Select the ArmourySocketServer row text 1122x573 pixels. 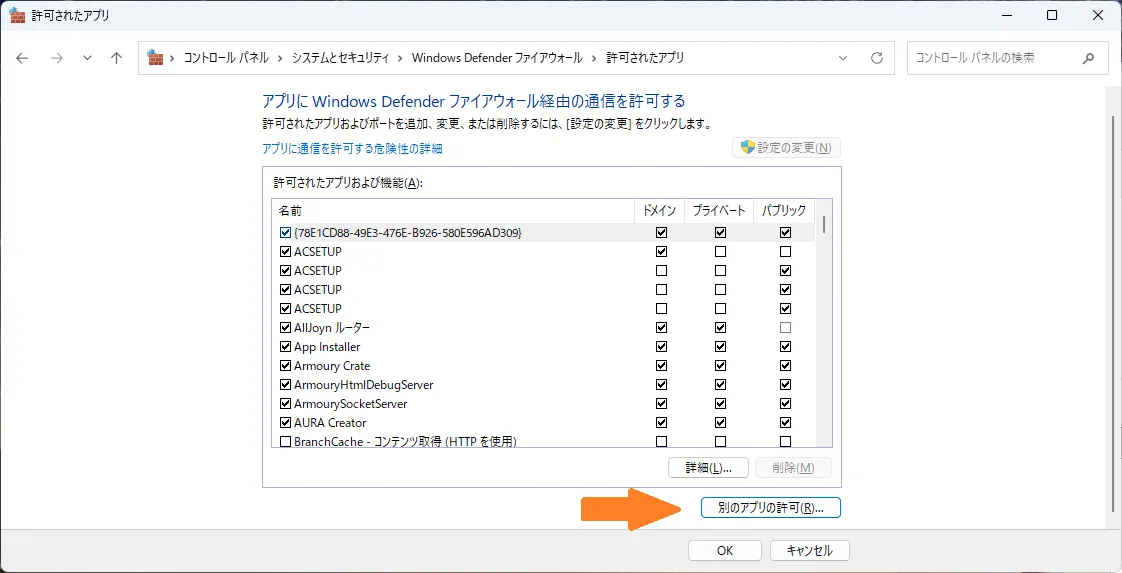pyautogui.click(x=351, y=403)
